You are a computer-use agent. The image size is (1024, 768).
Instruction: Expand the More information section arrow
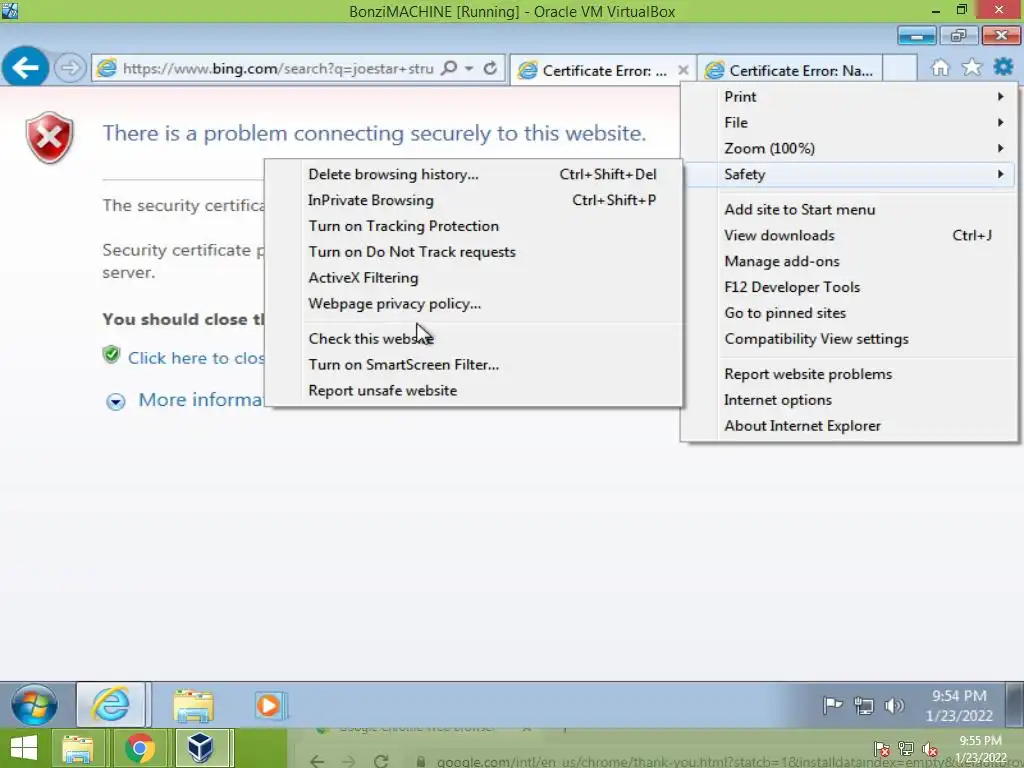tap(116, 401)
